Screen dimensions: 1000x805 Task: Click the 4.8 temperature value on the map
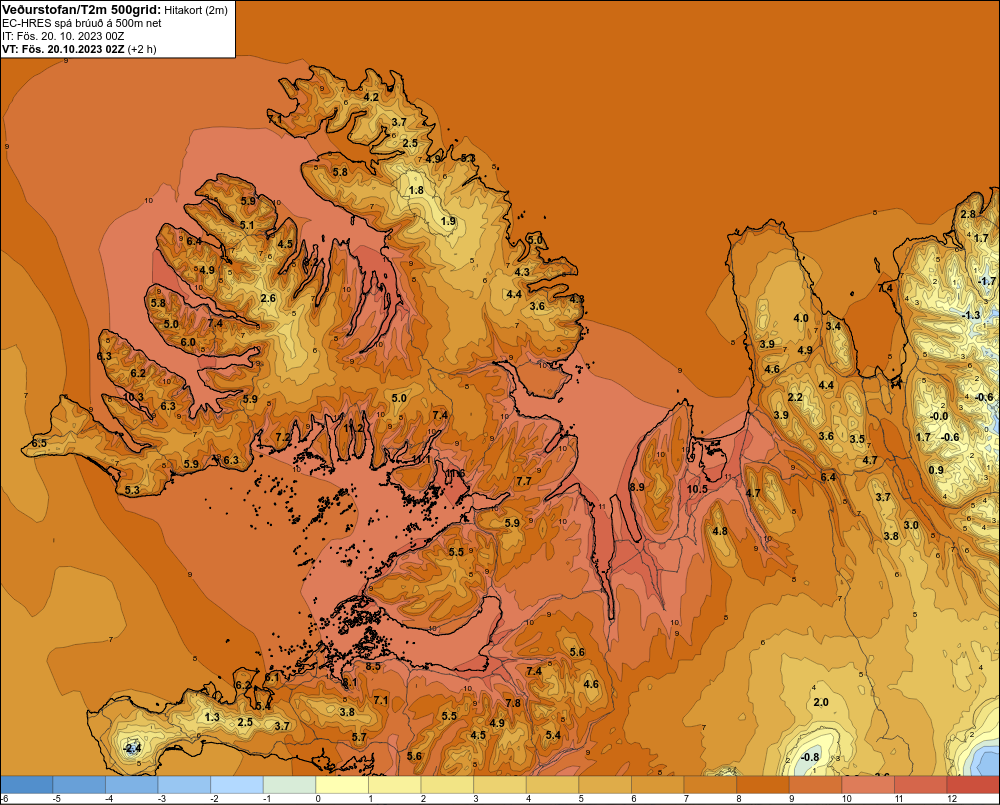coord(720,531)
